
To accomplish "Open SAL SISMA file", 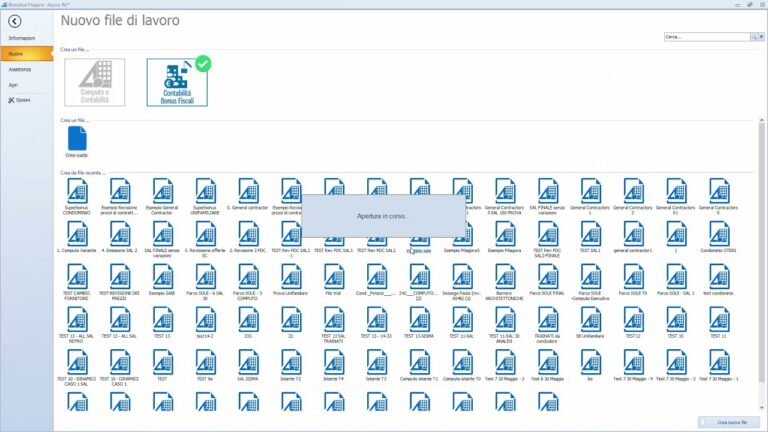I will [248, 365].
